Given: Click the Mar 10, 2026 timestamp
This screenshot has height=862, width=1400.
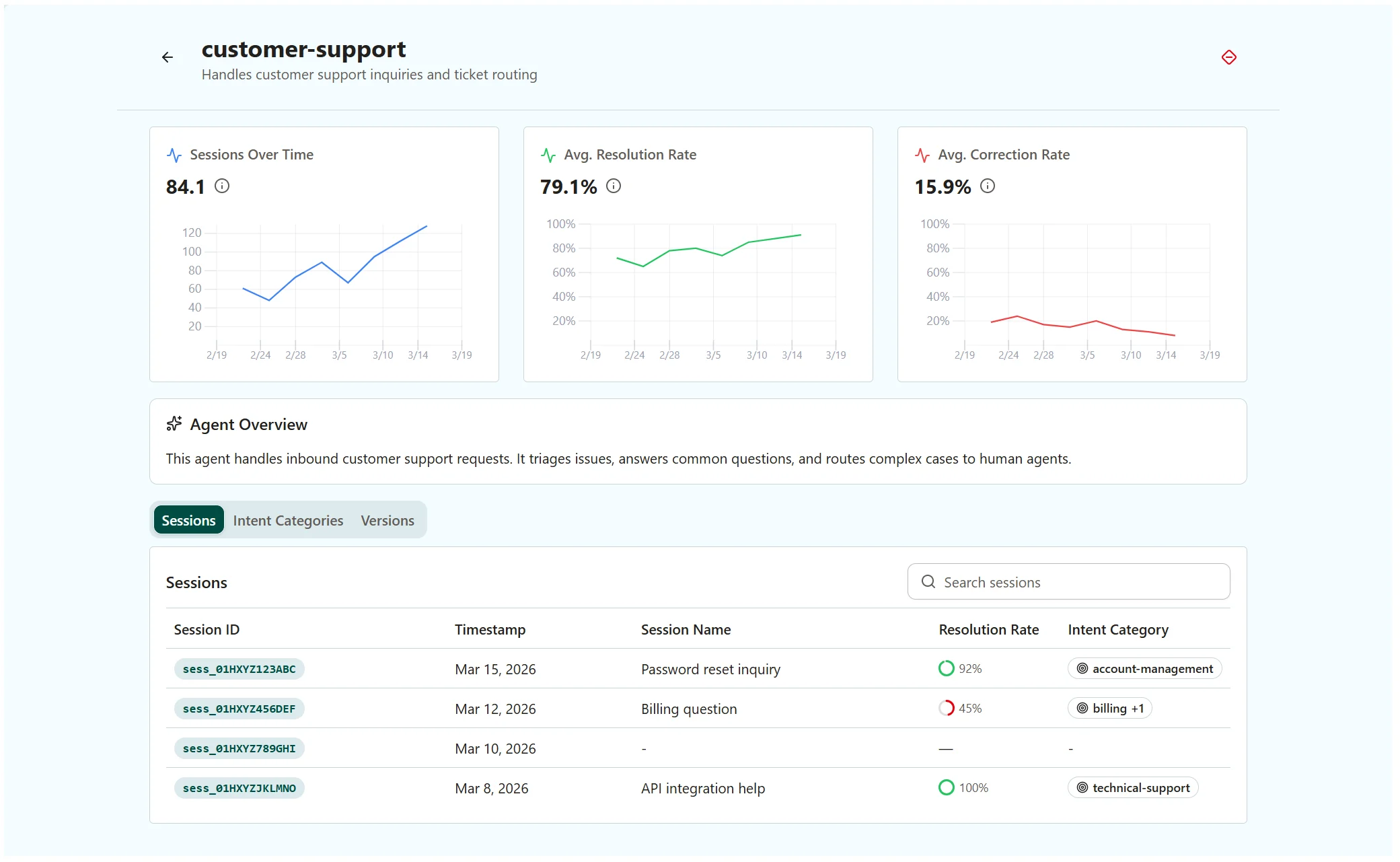Looking at the screenshot, I should [x=495, y=748].
